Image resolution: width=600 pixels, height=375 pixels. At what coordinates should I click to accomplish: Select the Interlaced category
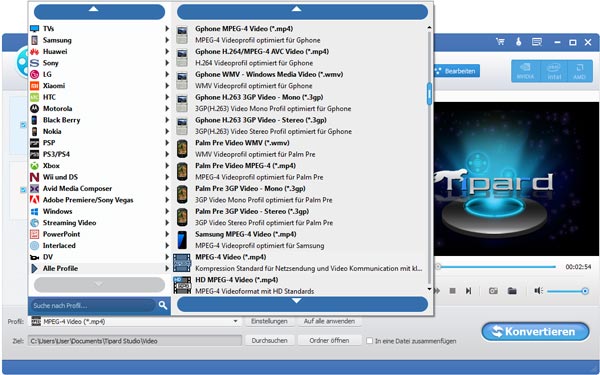pyautogui.click(x=99, y=246)
